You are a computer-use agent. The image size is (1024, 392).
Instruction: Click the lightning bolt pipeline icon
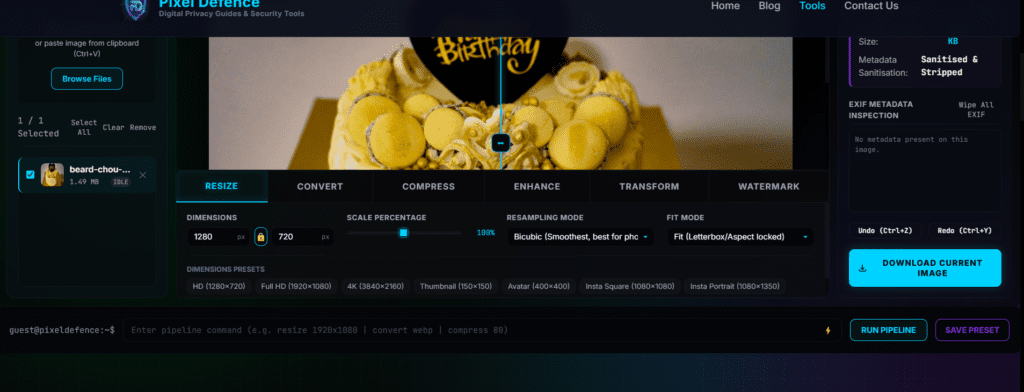coord(828,331)
